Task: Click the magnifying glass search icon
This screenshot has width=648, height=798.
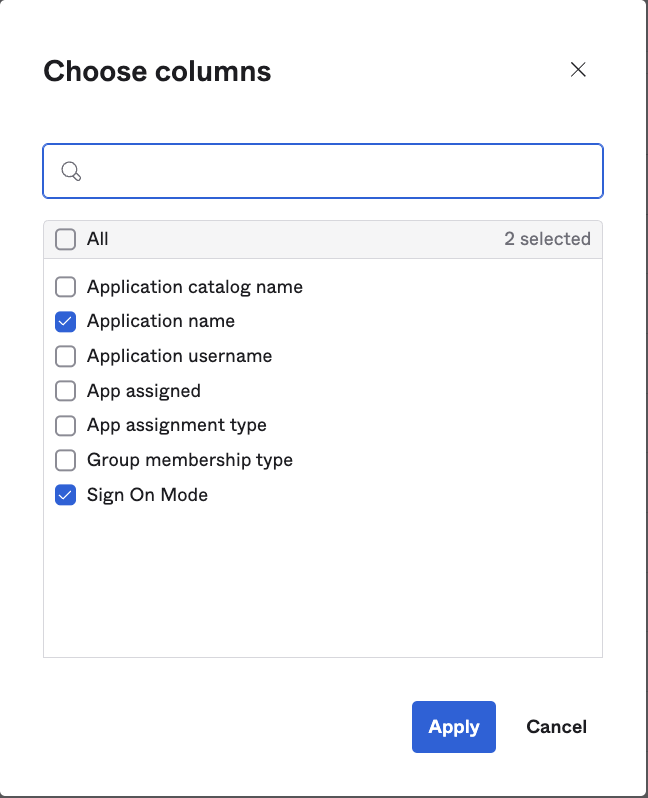Action: coord(71,171)
